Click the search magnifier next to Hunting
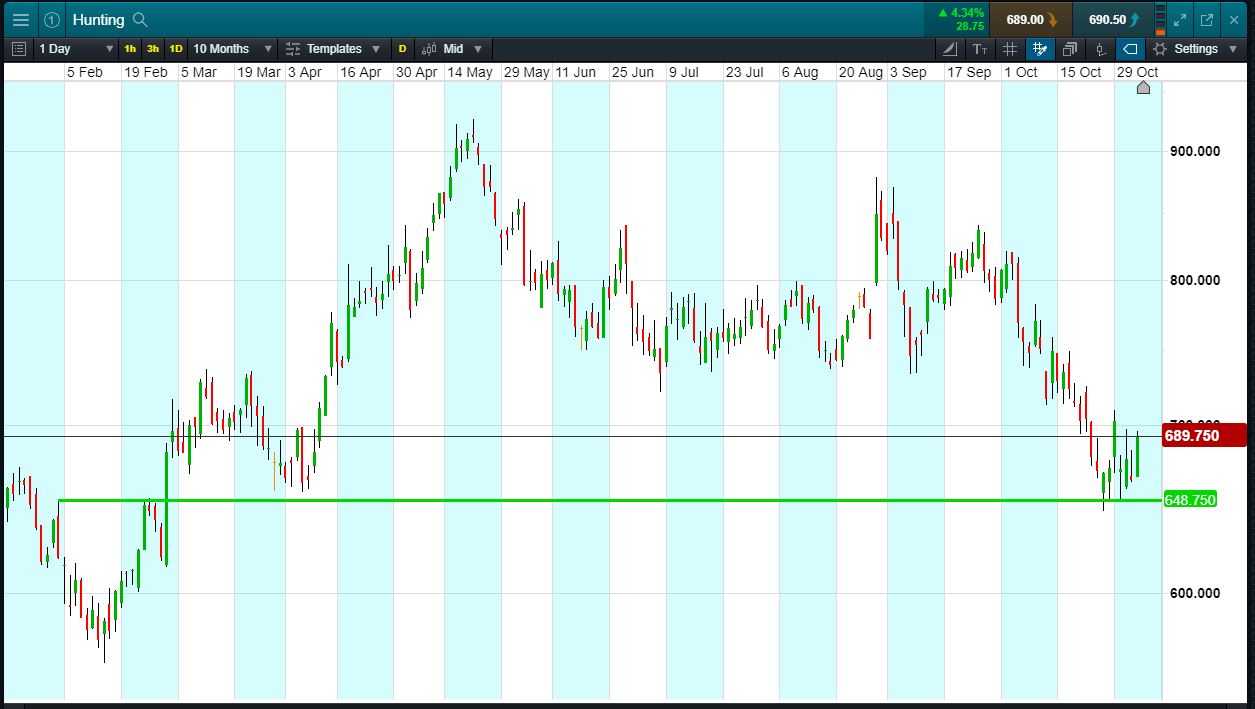Image resolution: width=1255 pixels, height=709 pixels. click(x=140, y=19)
